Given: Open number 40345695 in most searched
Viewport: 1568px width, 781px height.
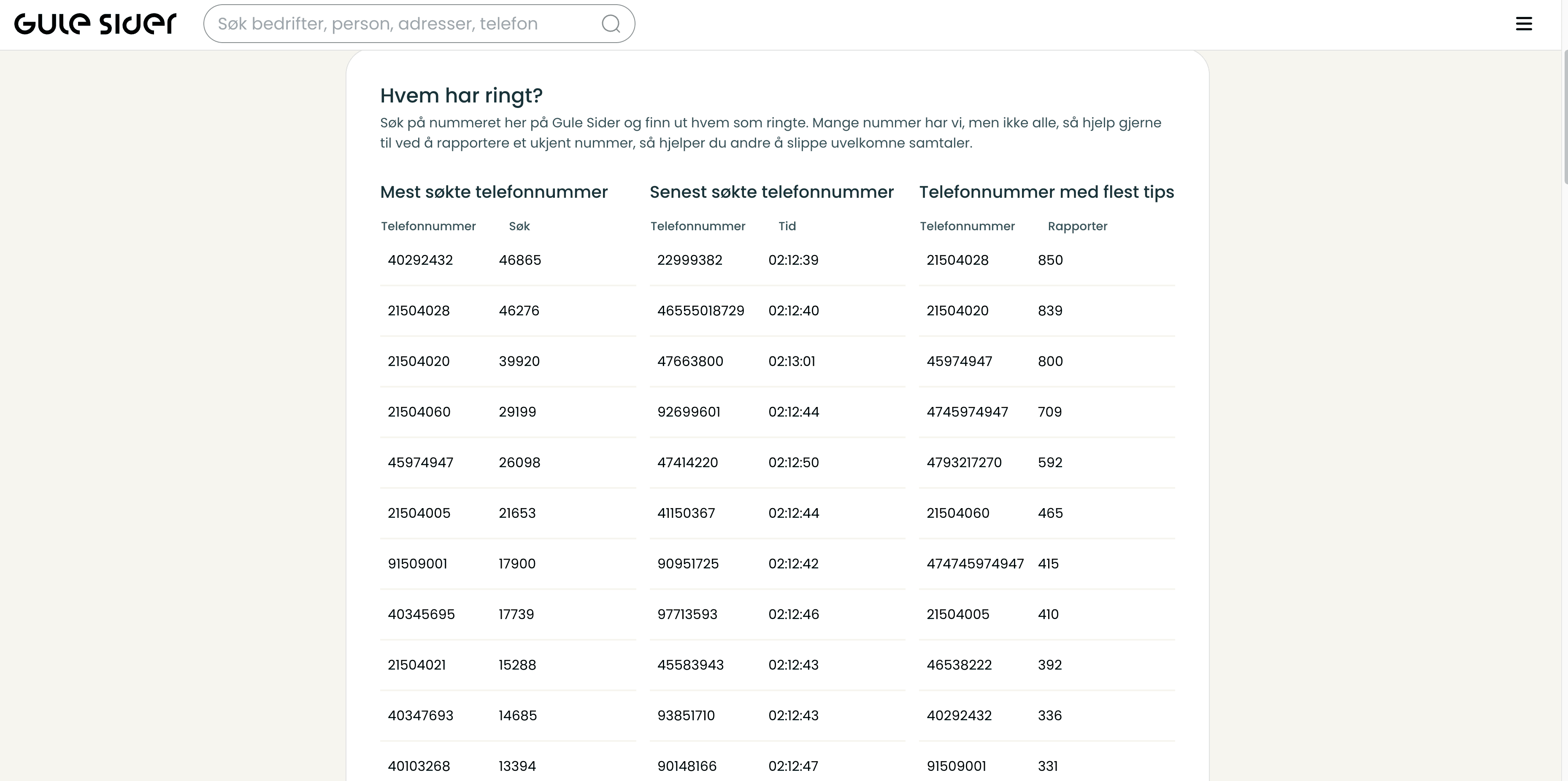Looking at the screenshot, I should coord(421,614).
